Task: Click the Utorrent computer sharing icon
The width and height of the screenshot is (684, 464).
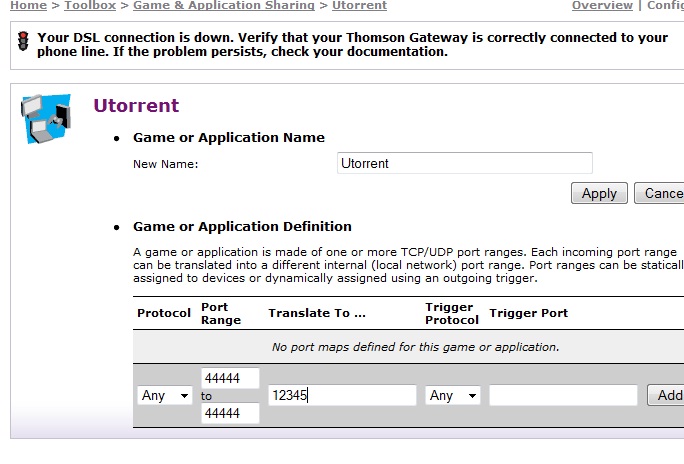Action: pyautogui.click(x=46, y=119)
